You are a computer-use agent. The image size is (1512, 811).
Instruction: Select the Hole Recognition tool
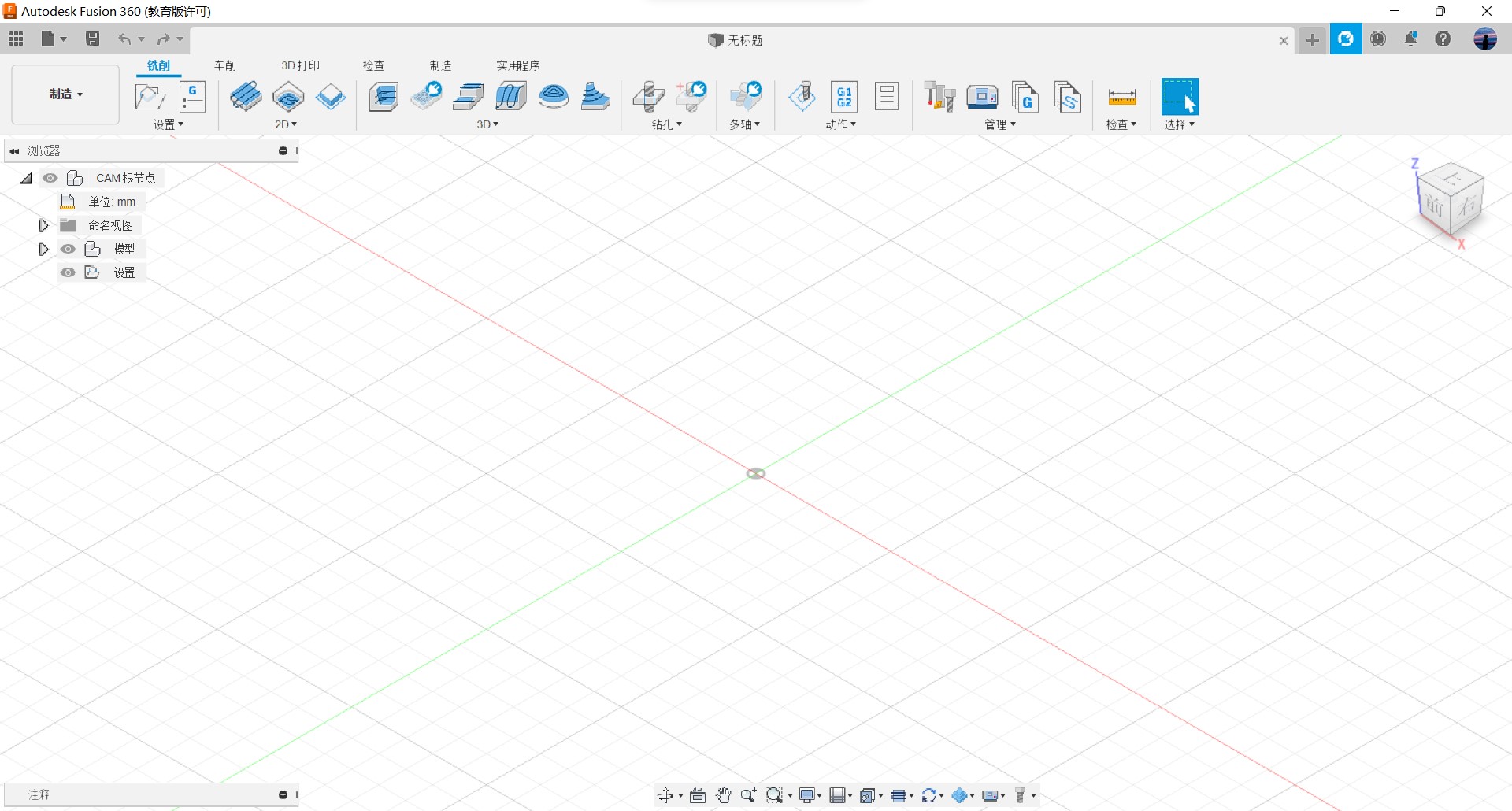click(691, 97)
